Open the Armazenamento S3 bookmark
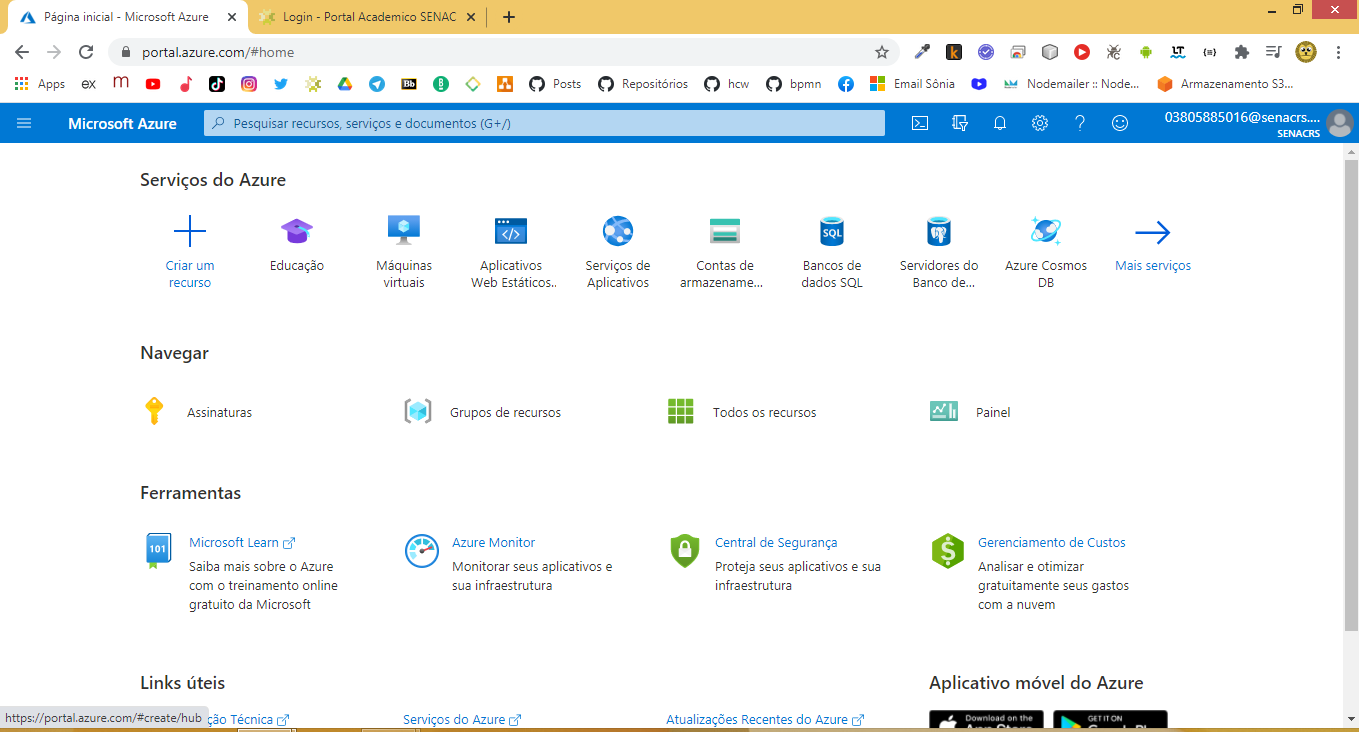The width and height of the screenshot is (1359, 732). (1224, 84)
